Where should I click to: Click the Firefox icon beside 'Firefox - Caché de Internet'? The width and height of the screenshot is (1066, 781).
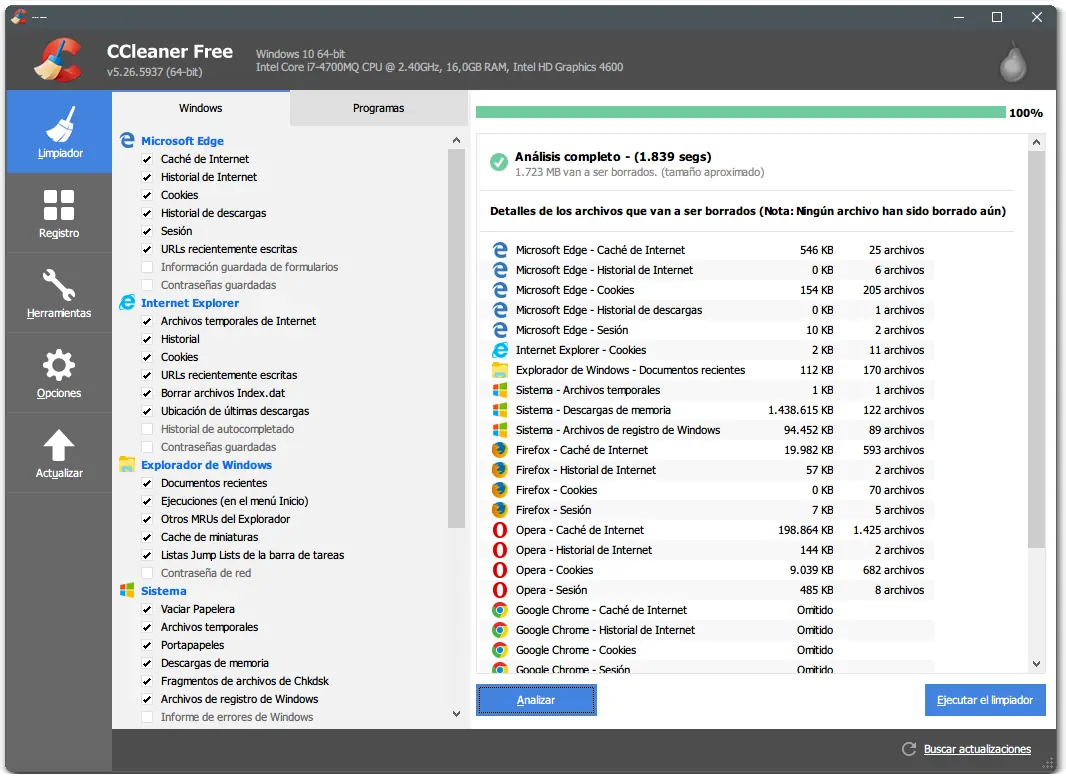pyautogui.click(x=500, y=450)
